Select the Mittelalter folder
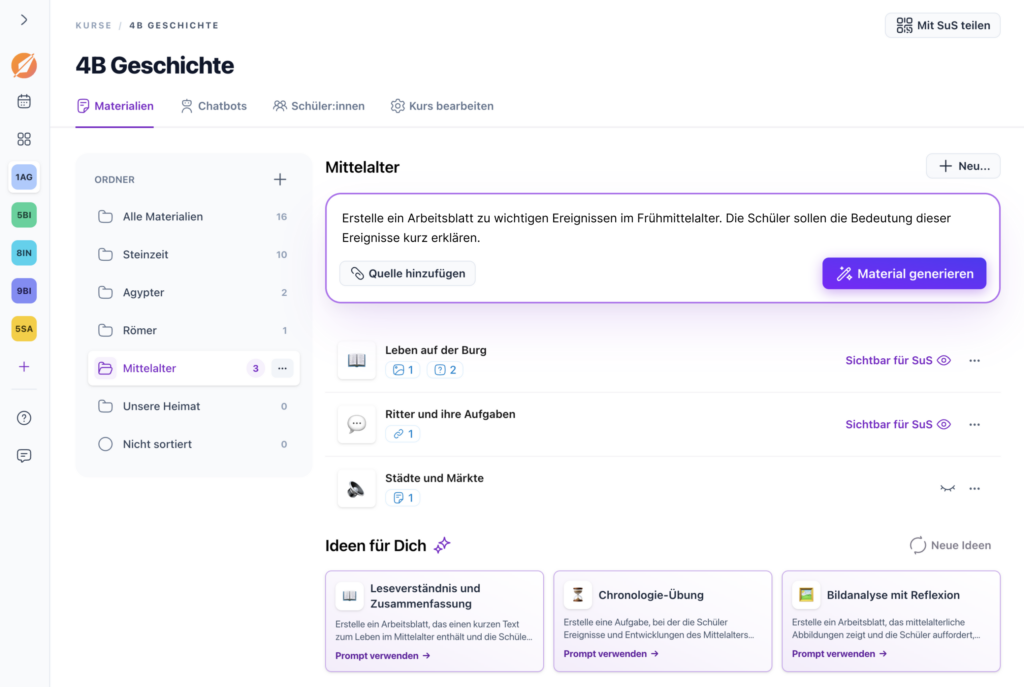 [x=193, y=368]
